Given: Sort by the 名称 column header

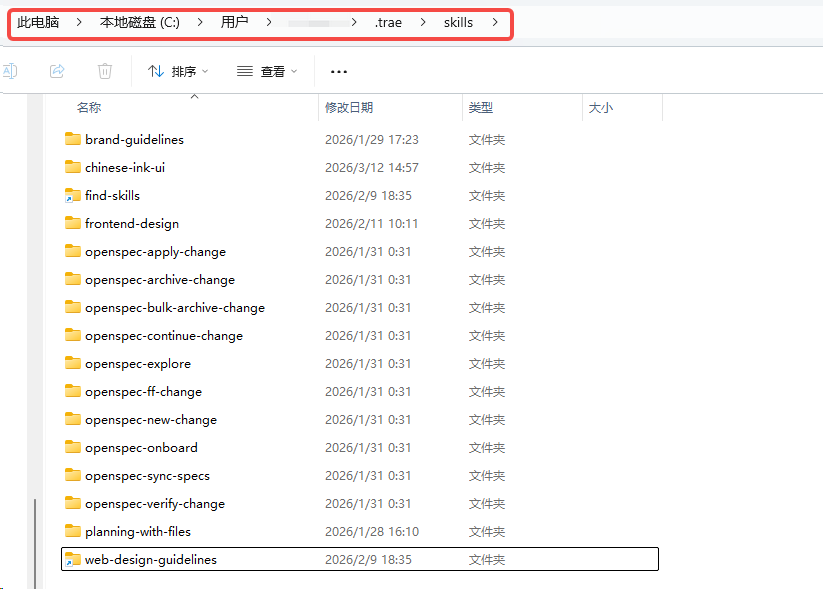Looking at the screenshot, I should click(x=89, y=108).
